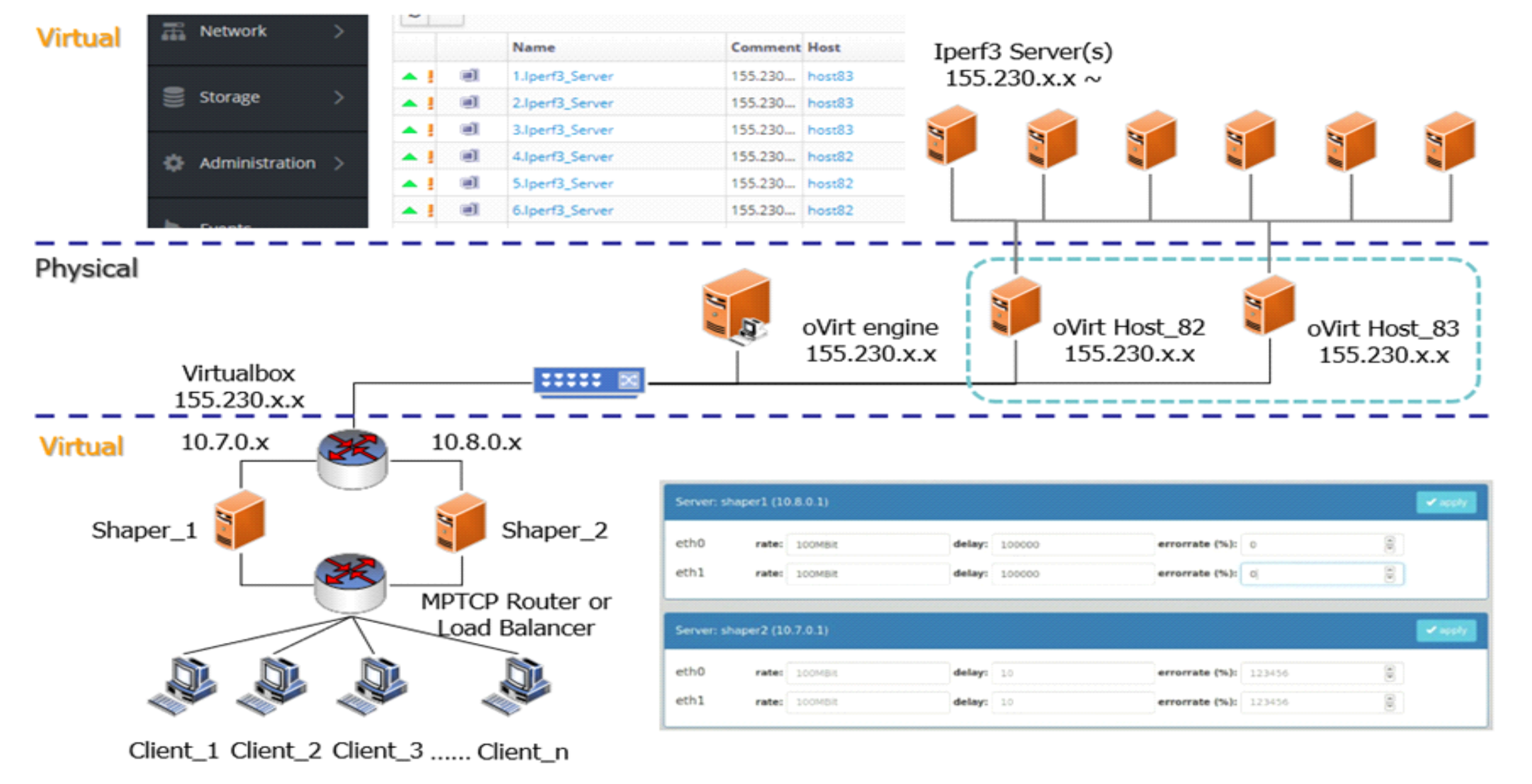The height and width of the screenshot is (784, 1532).
Task: Apply settings for shaper1 server
Action: coord(1445,502)
